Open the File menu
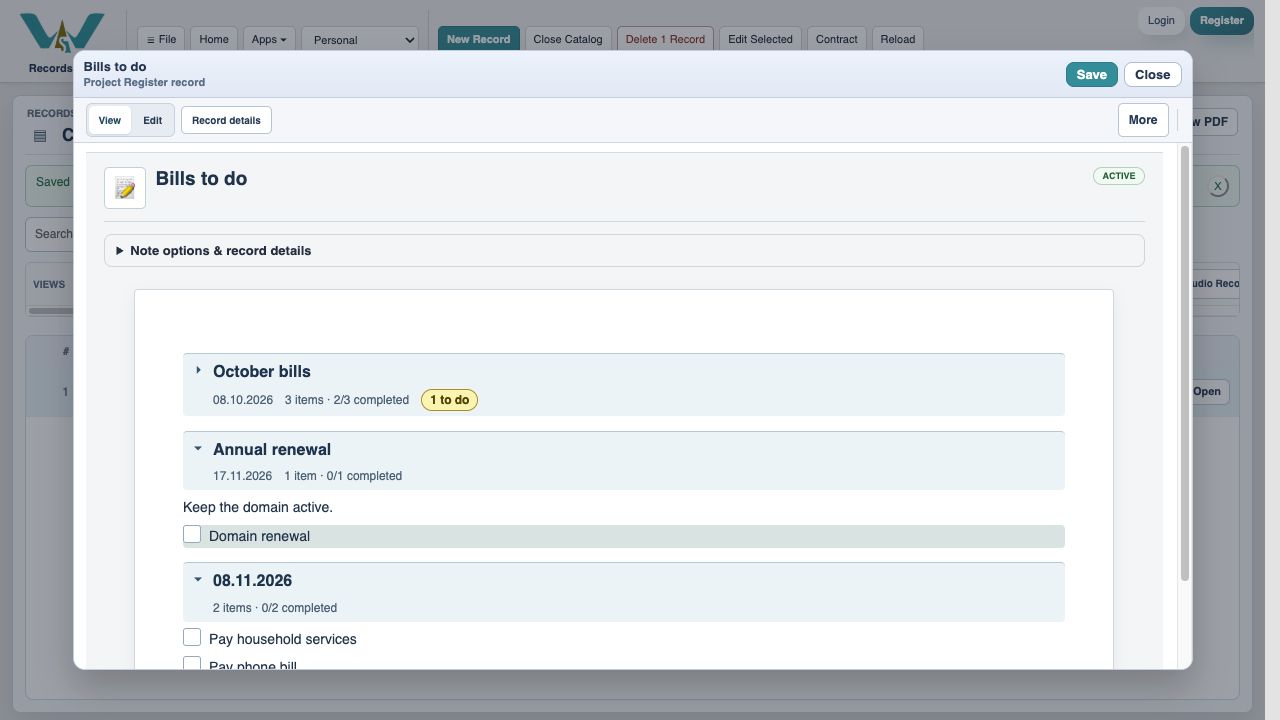The width and height of the screenshot is (1280, 720). 161,39
